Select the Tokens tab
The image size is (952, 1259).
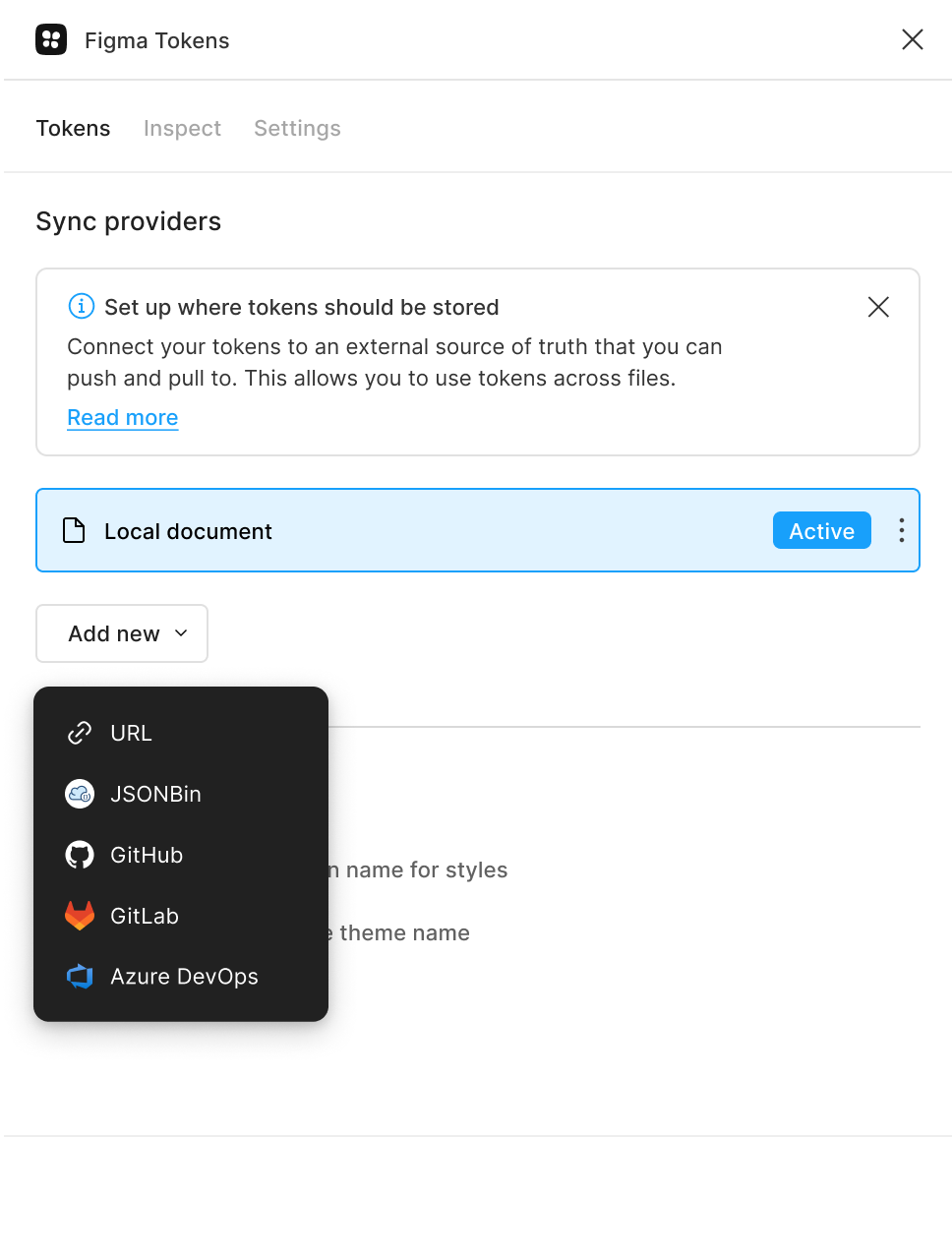click(73, 128)
